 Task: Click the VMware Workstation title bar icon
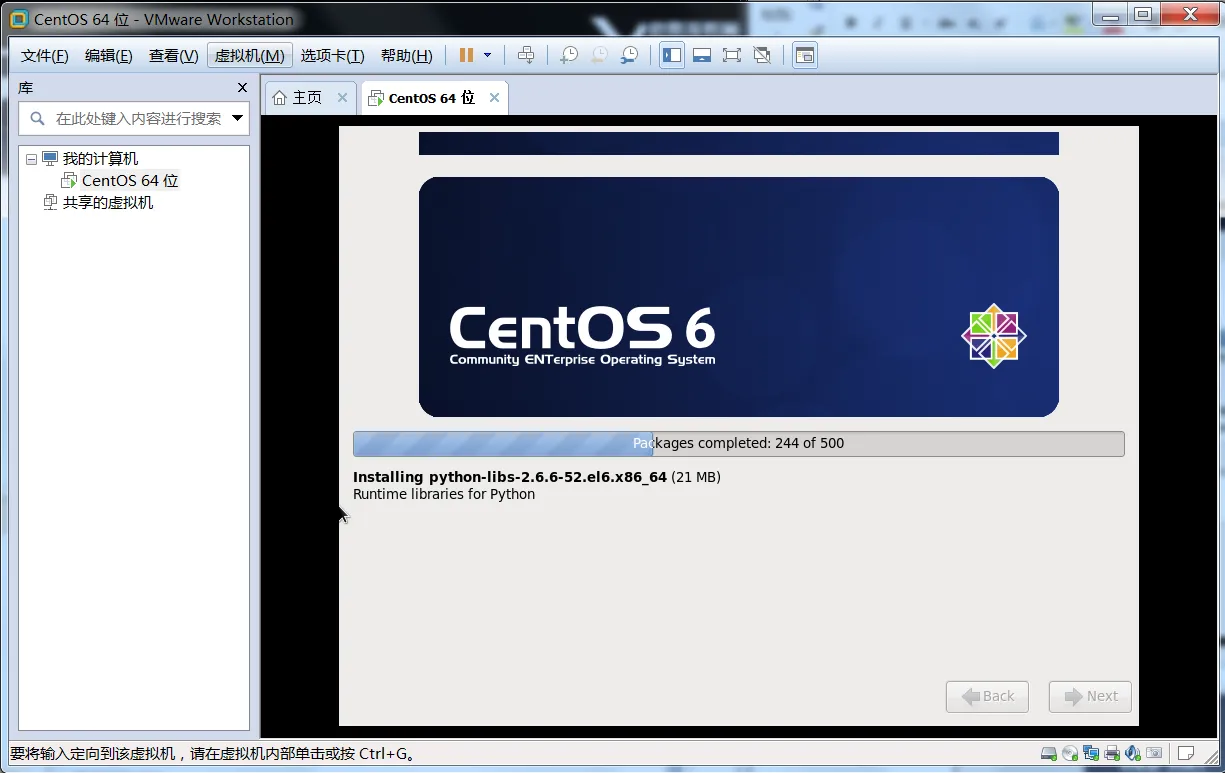tap(18, 19)
